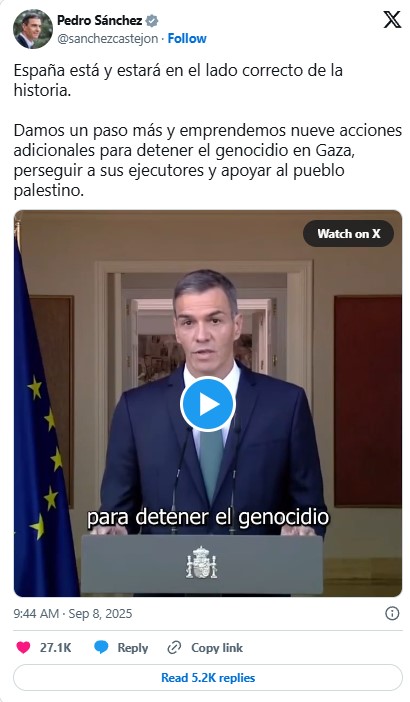410x702 pixels.
Task: Follow @sanchezcastejon
Action: coord(187,39)
